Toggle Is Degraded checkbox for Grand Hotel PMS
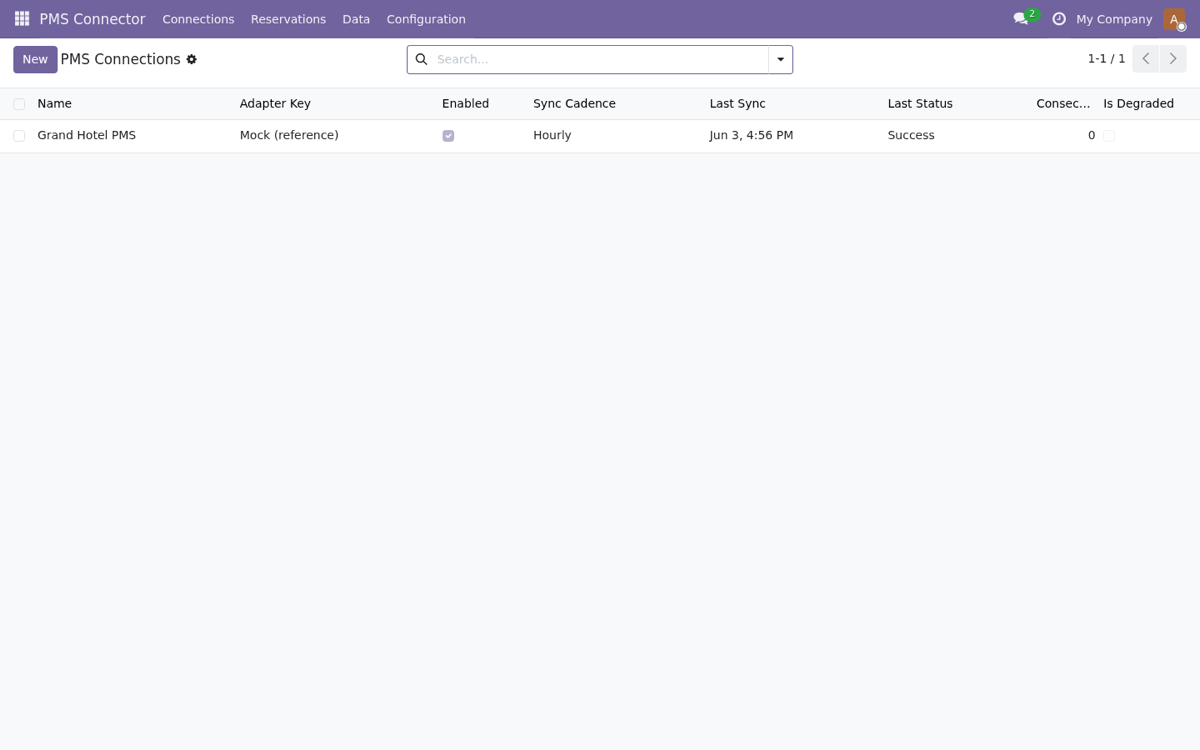Image resolution: width=1200 pixels, height=750 pixels. click(1109, 136)
